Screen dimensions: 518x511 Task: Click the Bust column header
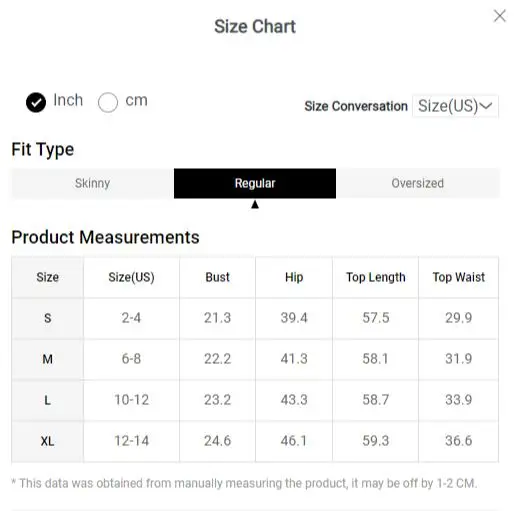(217, 277)
